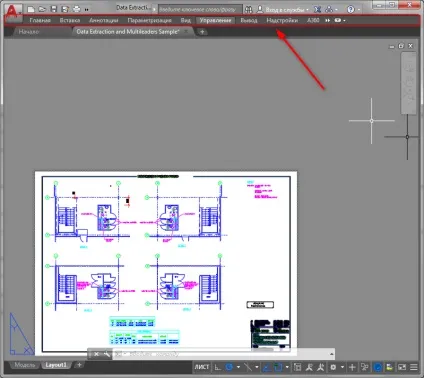424x378 pixels.
Task: Click the binoculars search icon
Action: click(x=248, y=10)
